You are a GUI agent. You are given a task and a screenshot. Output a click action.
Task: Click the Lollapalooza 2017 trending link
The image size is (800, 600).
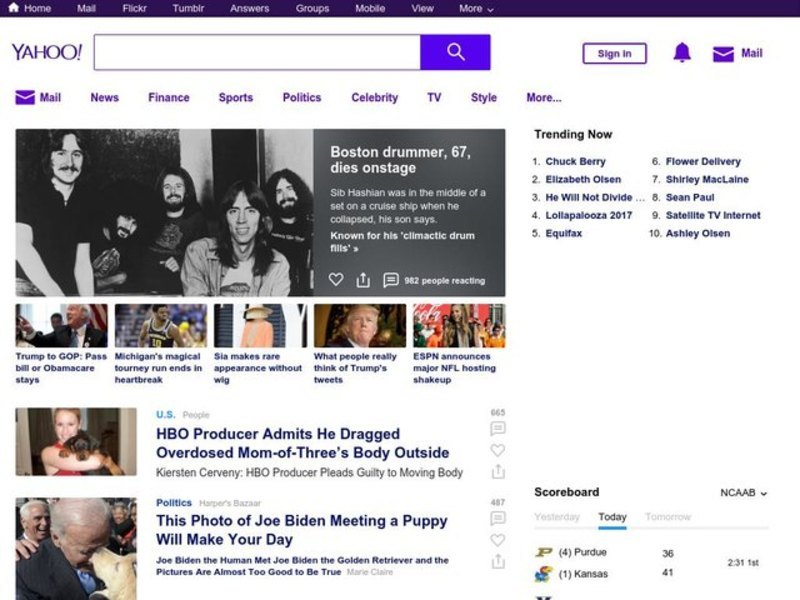(x=588, y=216)
